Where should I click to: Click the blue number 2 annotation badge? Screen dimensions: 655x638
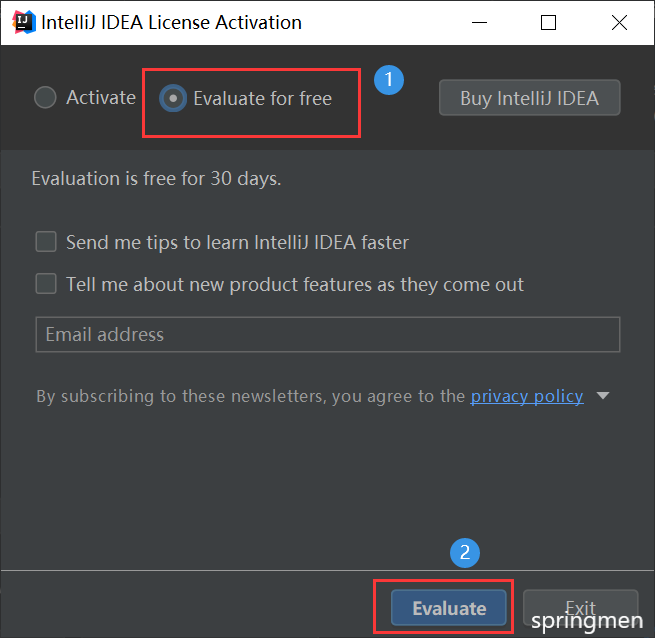click(x=465, y=553)
